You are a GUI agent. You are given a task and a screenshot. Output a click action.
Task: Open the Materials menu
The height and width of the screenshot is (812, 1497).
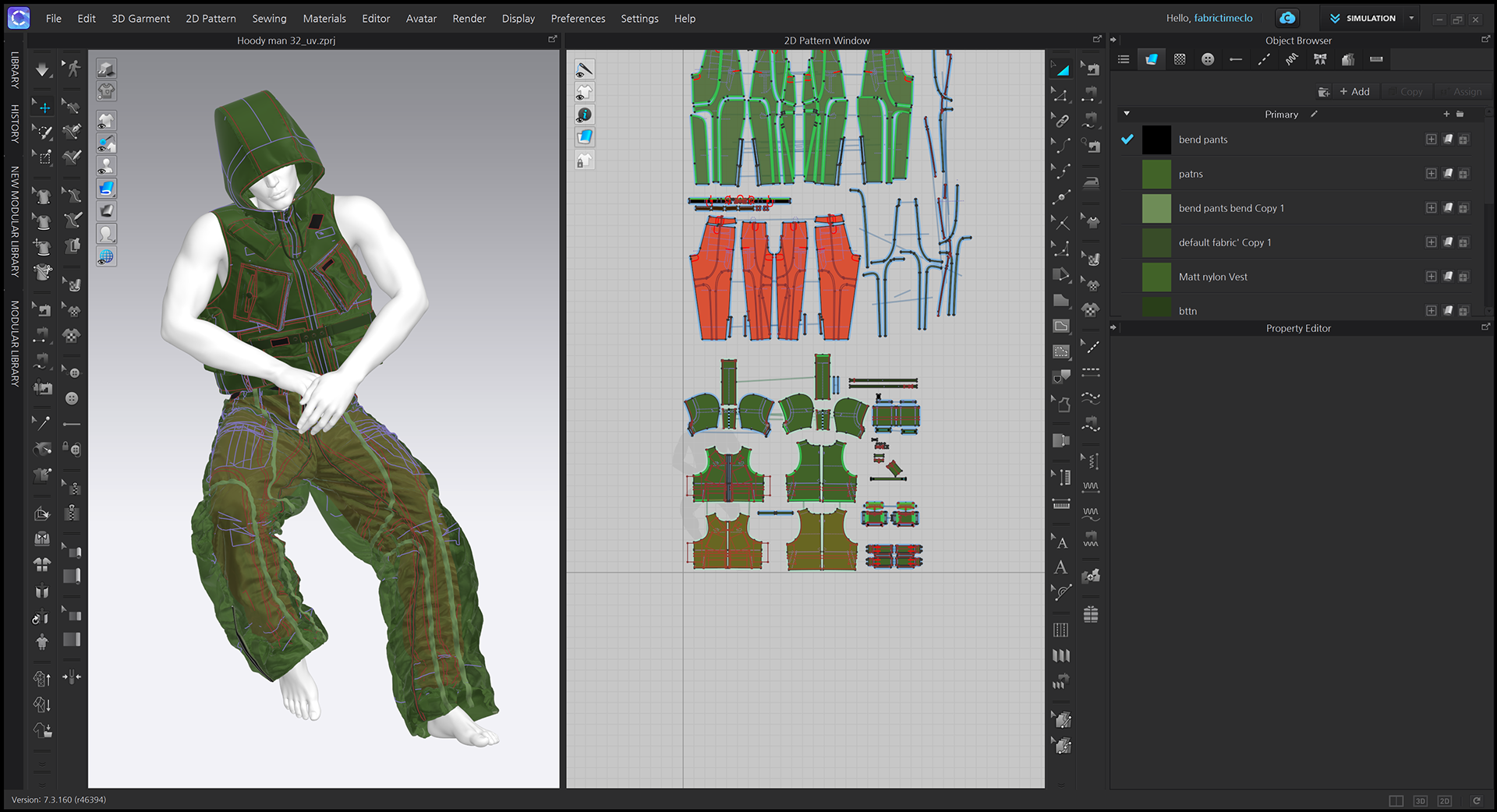click(x=324, y=19)
